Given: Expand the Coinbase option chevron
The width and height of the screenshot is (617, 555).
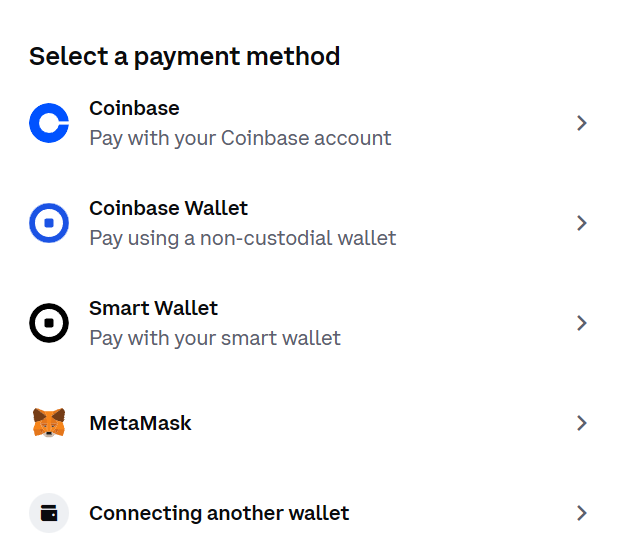Looking at the screenshot, I should click(x=582, y=123).
